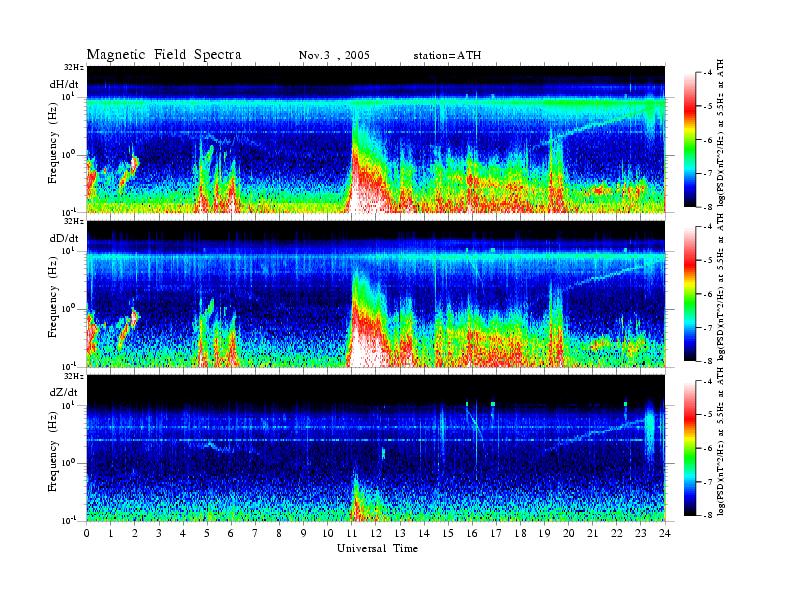This screenshot has height=612, width=792.
Task: Click the 'station=ATH' label
Action: point(447,56)
